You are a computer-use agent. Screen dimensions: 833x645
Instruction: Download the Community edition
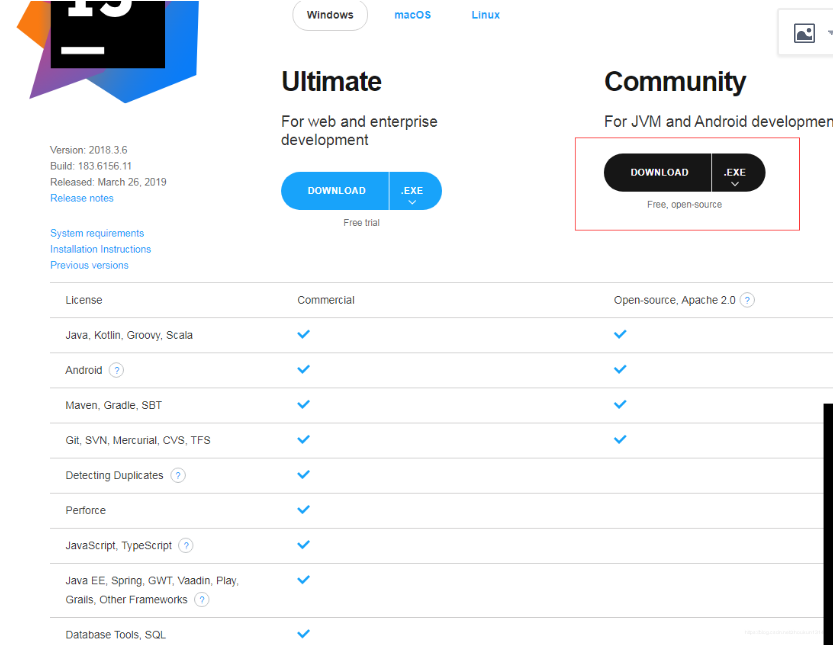click(x=658, y=173)
